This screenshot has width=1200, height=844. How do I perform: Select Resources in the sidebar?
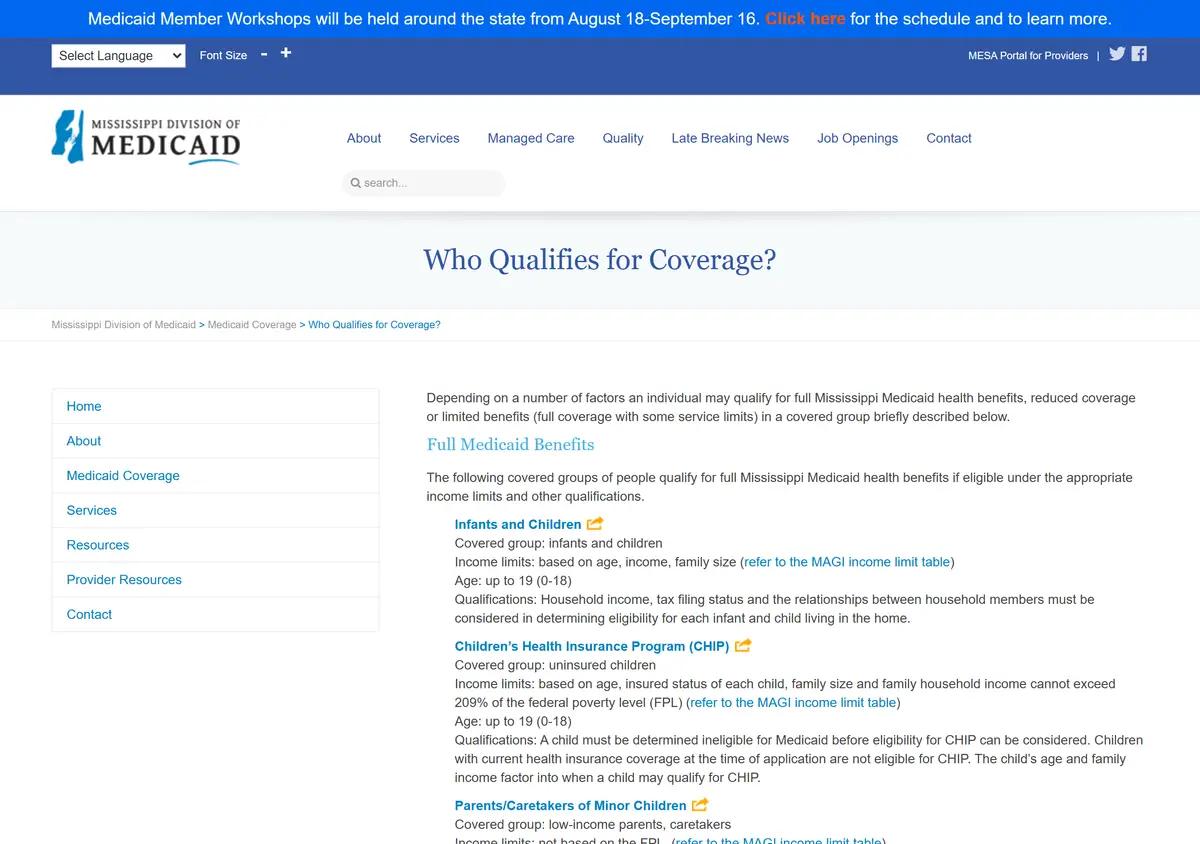[x=215, y=545]
